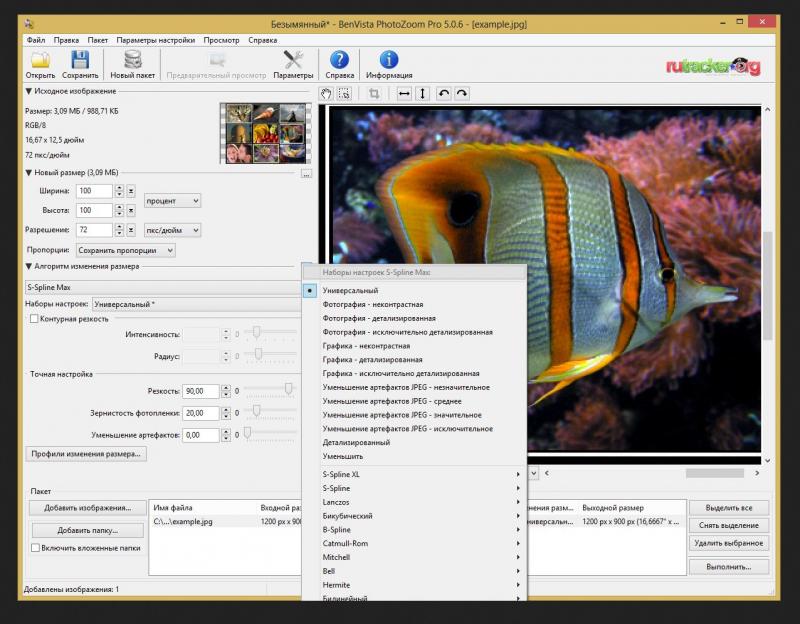Viewport: 800px width, 624px height.
Task: Collapse the Новый размер section
Action: point(29,173)
